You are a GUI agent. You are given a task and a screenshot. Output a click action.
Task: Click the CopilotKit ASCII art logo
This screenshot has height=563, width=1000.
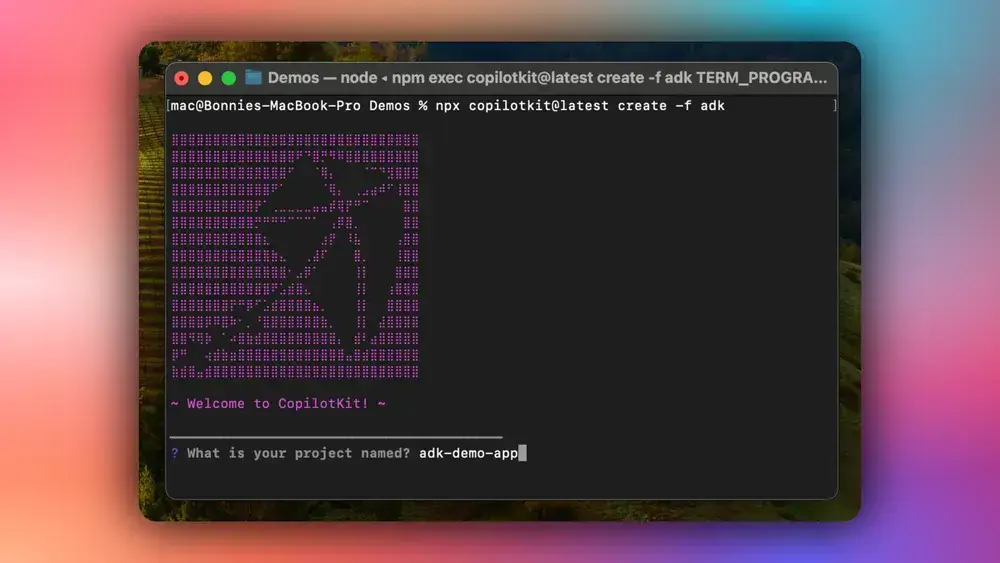click(295, 256)
